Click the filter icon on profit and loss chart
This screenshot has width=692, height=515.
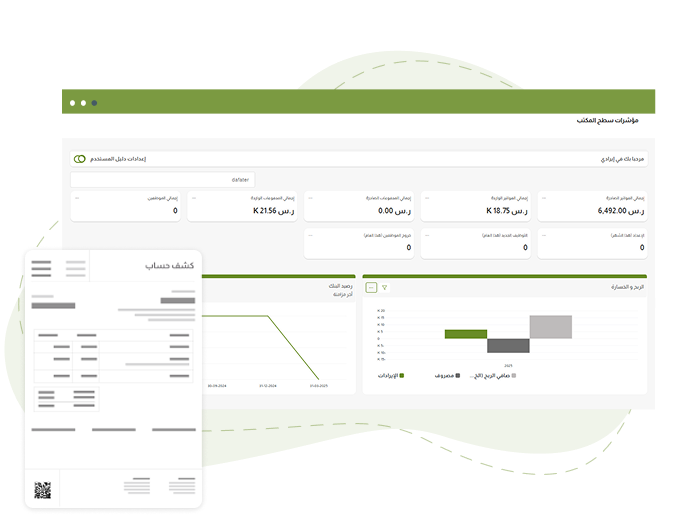coord(385,287)
